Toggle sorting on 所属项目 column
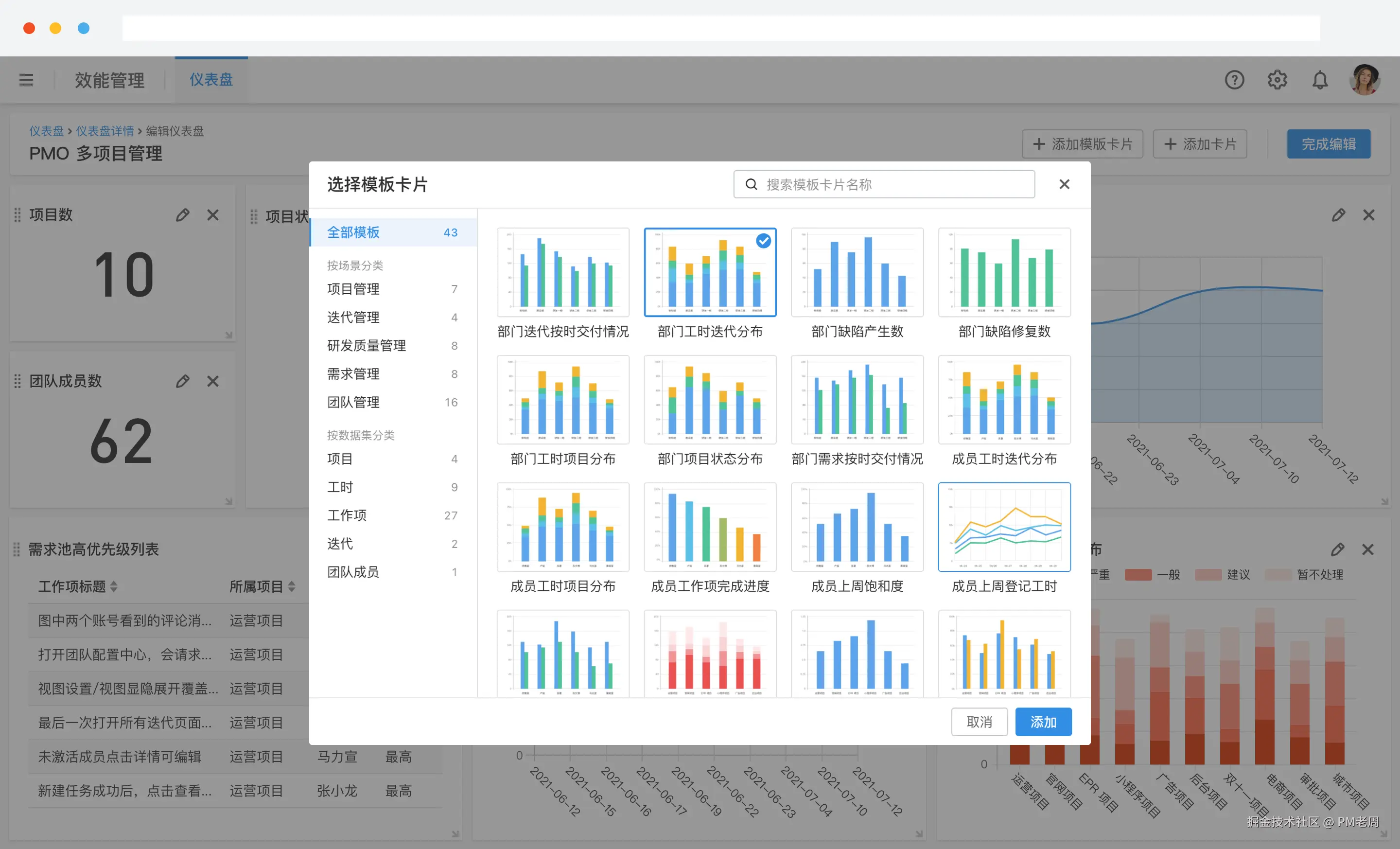The width and height of the screenshot is (1400, 849). (292, 586)
